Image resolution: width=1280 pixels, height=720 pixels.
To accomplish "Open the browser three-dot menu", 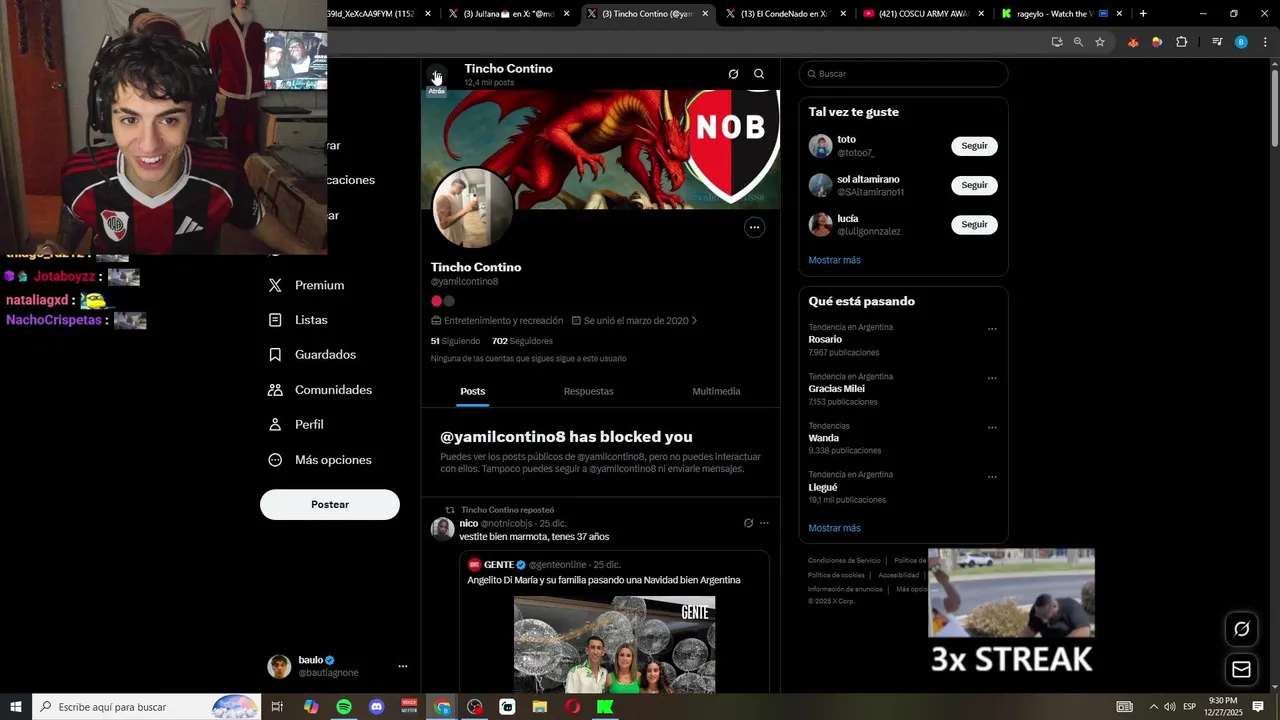I will coord(1266,42).
